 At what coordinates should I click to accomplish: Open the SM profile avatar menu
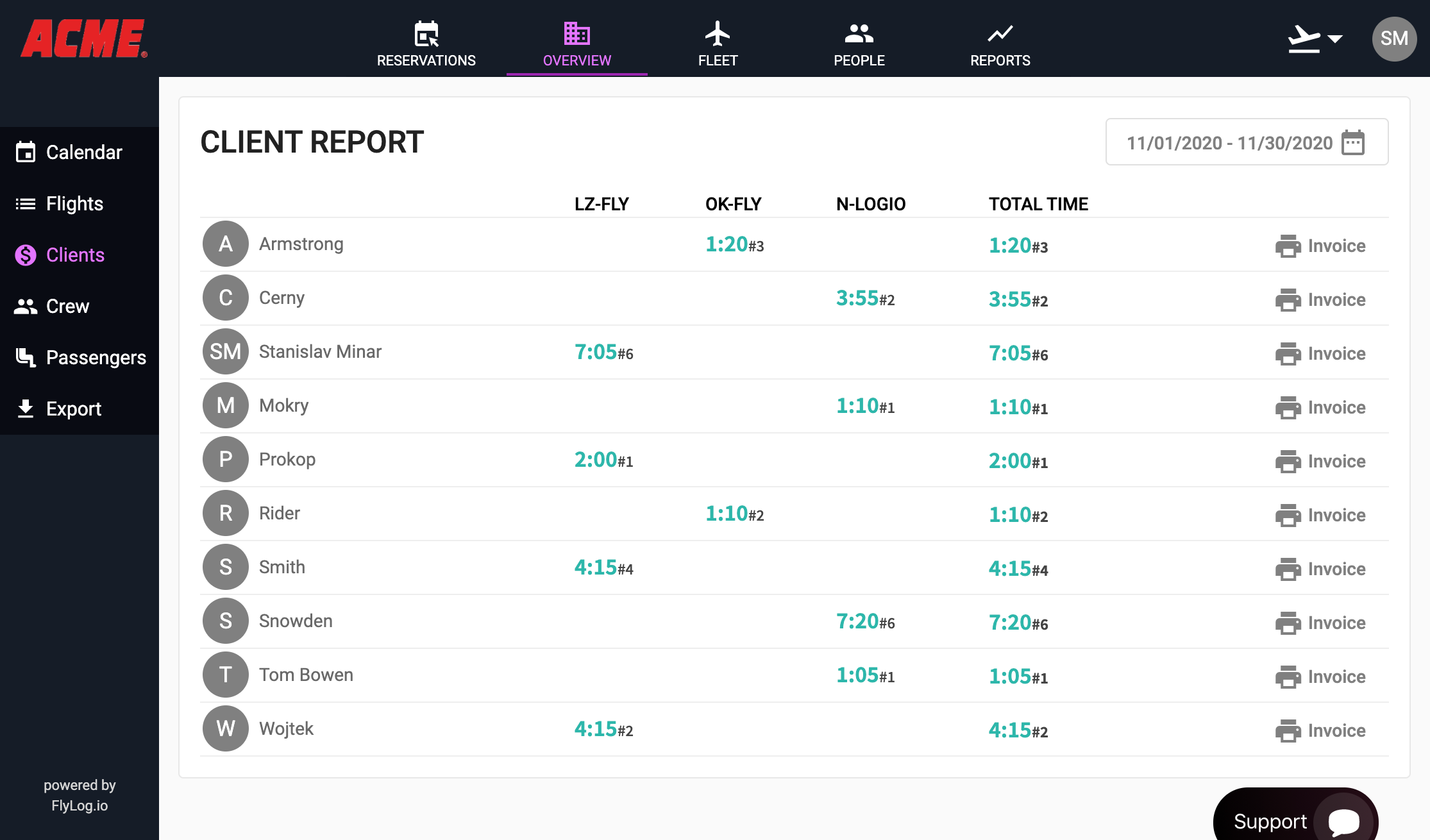(x=1395, y=38)
